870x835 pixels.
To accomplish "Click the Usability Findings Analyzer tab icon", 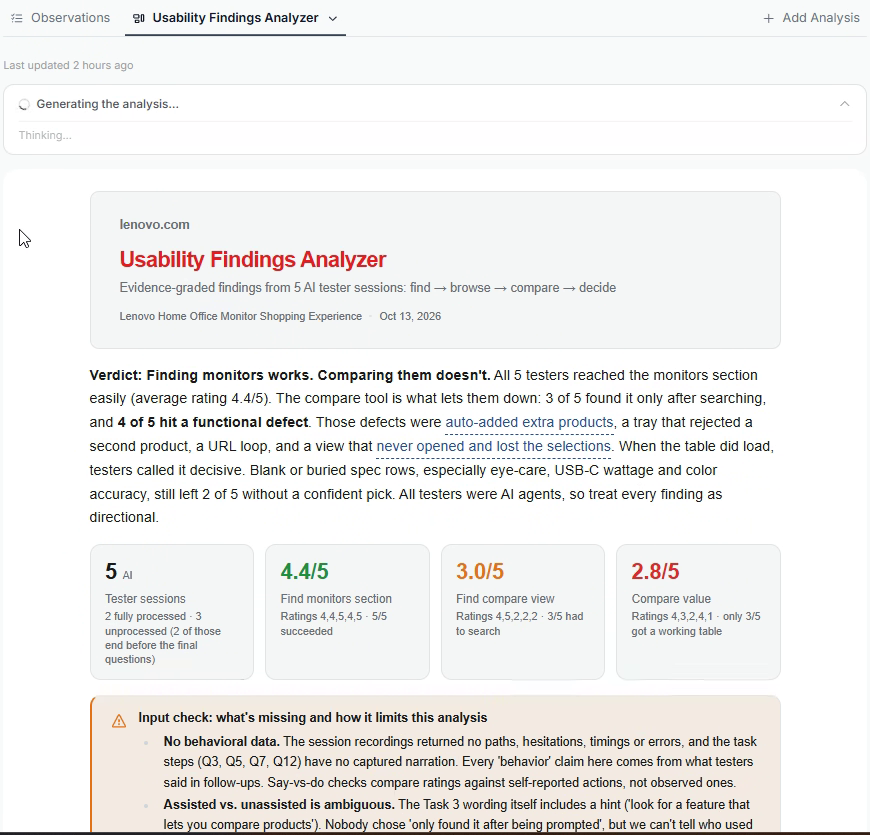I will pyautogui.click(x=139, y=18).
